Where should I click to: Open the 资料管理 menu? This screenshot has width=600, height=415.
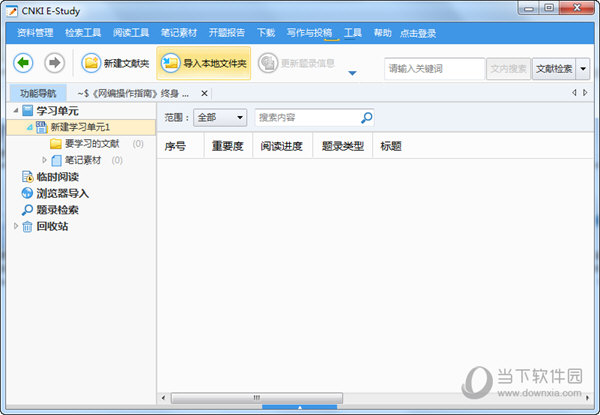(x=35, y=33)
